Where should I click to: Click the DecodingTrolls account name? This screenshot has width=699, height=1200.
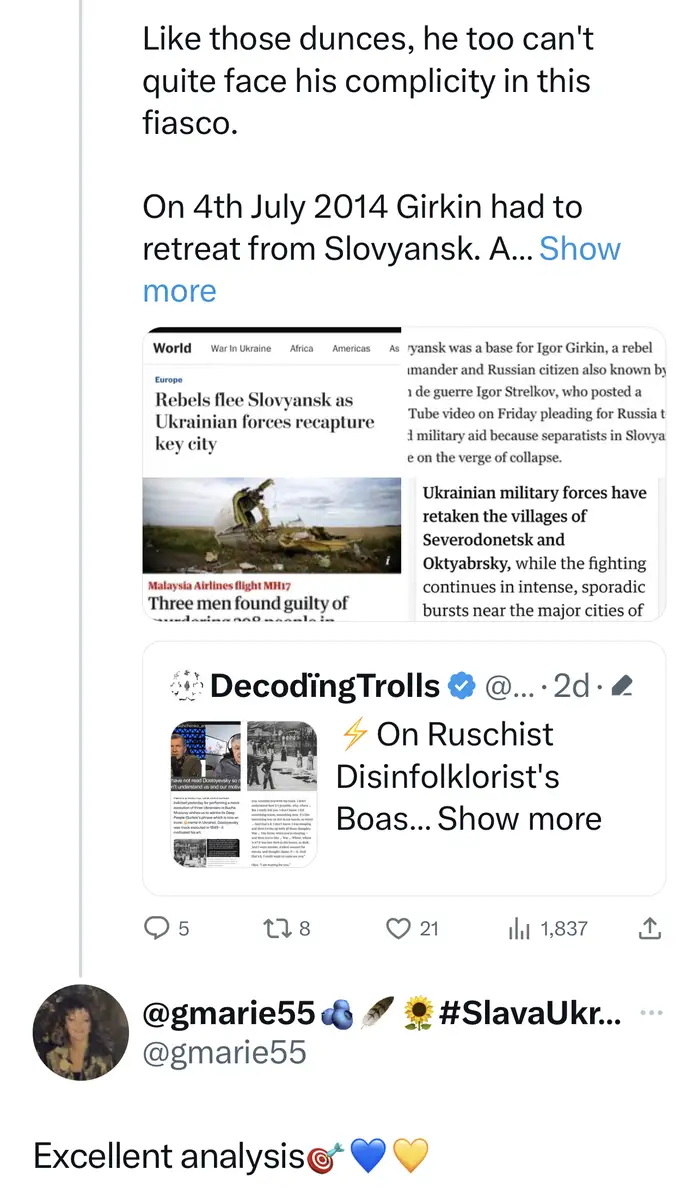click(x=325, y=686)
